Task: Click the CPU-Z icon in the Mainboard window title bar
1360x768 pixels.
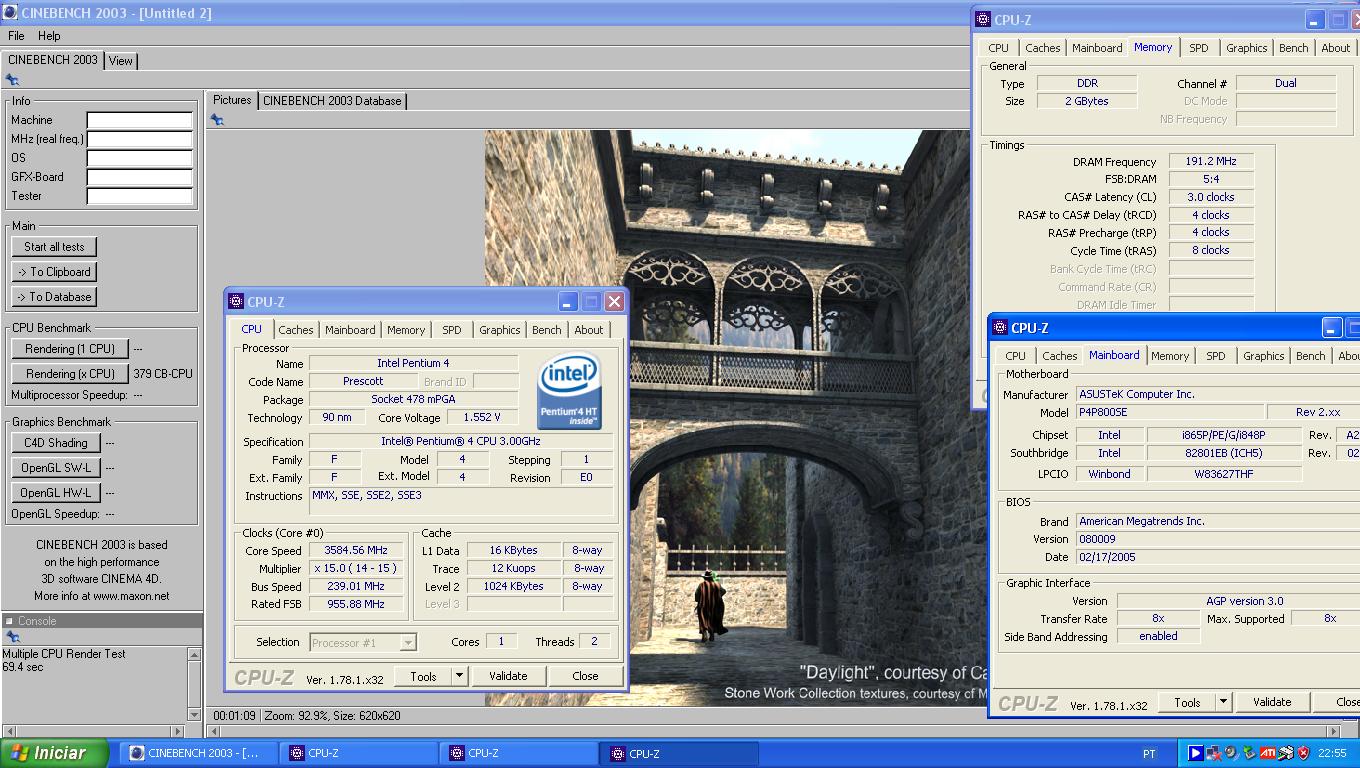Action: [999, 327]
